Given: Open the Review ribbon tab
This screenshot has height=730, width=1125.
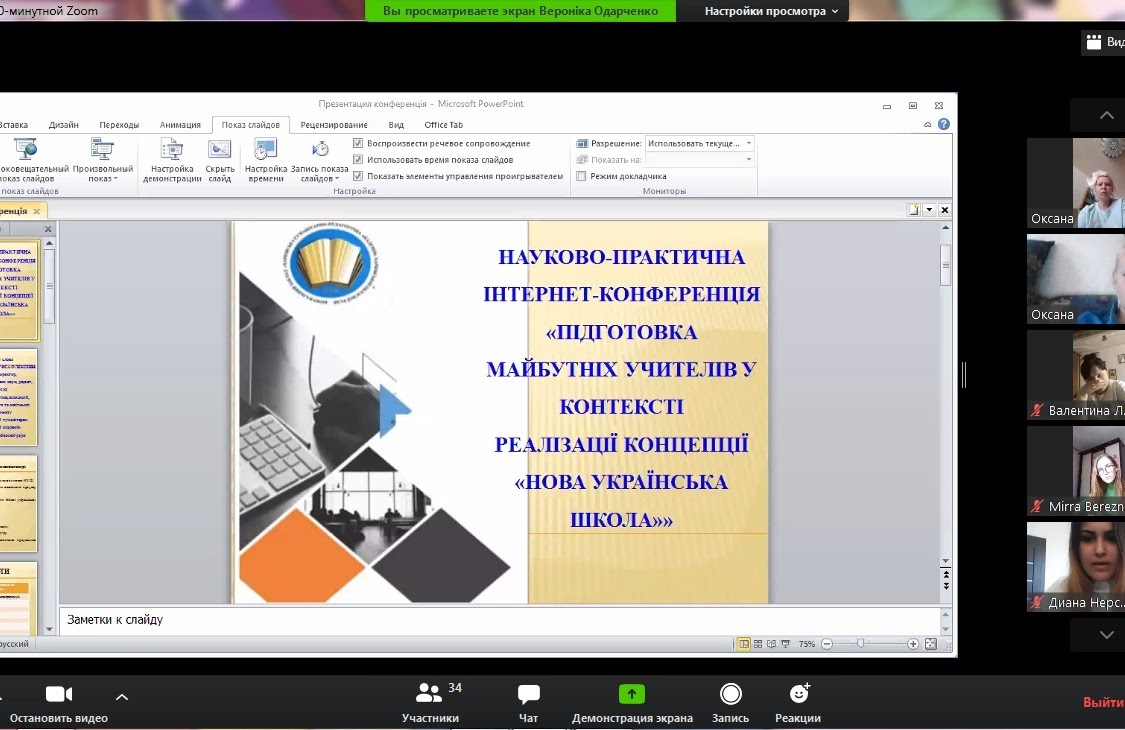Looking at the screenshot, I should [x=334, y=125].
